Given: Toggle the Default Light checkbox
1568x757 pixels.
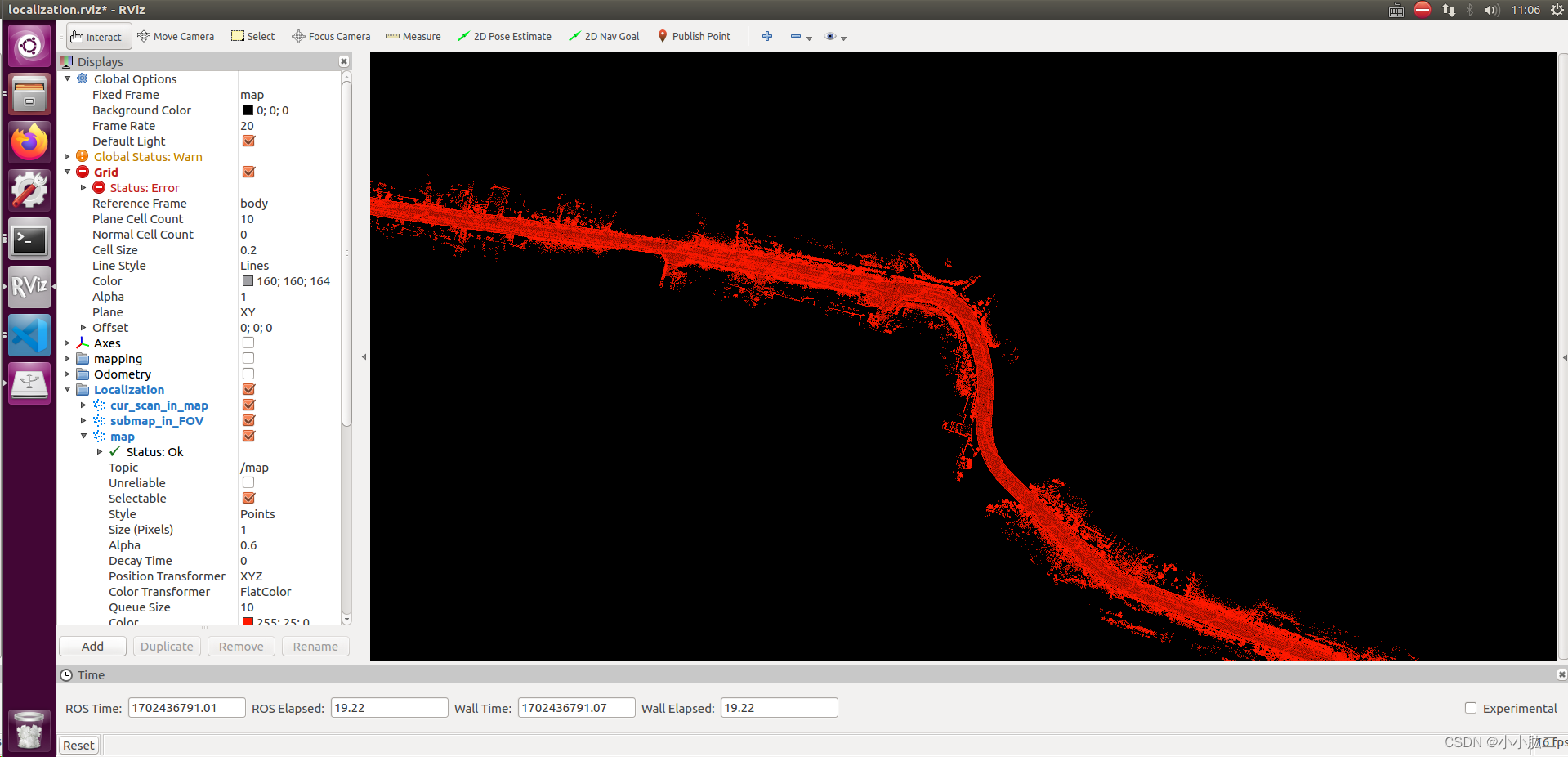Looking at the screenshot, I should coord(248,141).
